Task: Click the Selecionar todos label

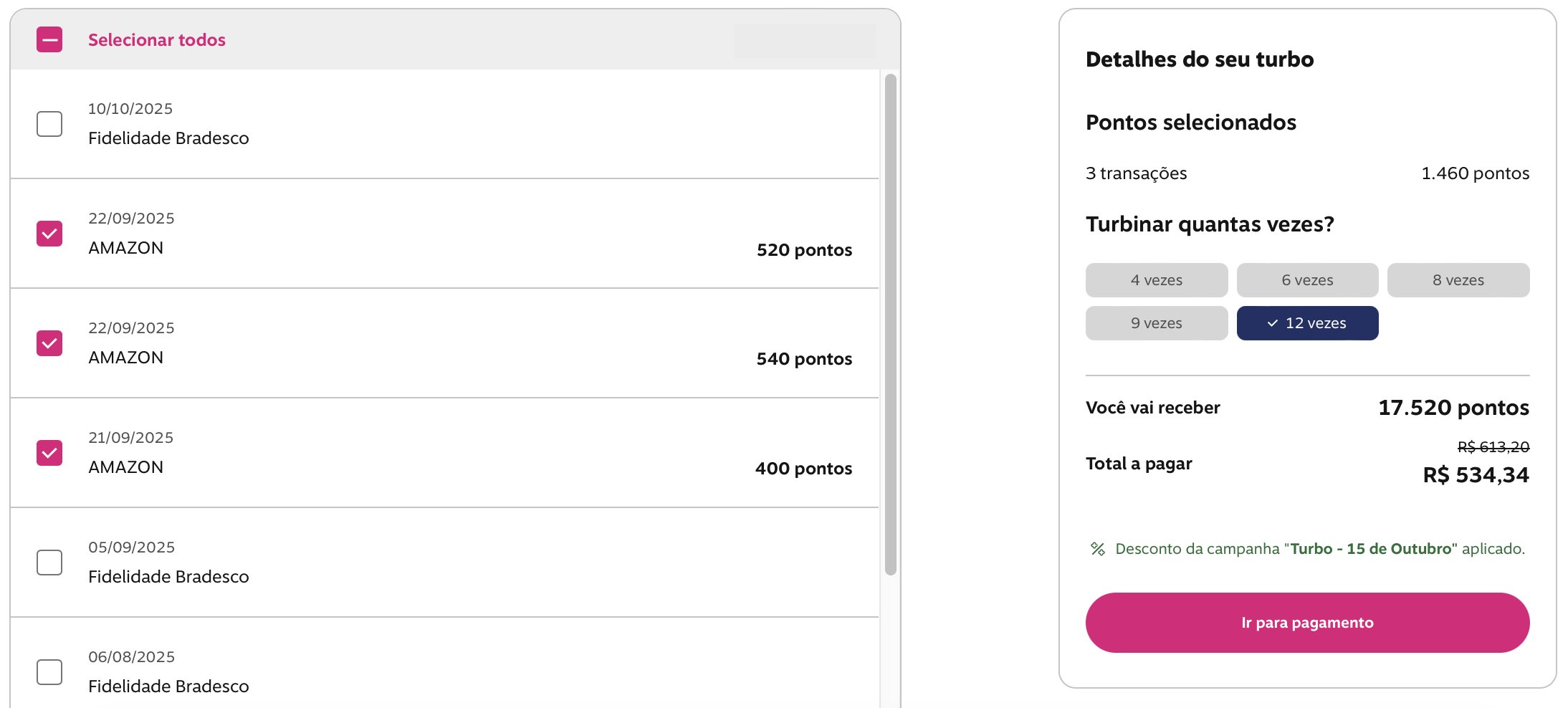Action: [156, 40]
